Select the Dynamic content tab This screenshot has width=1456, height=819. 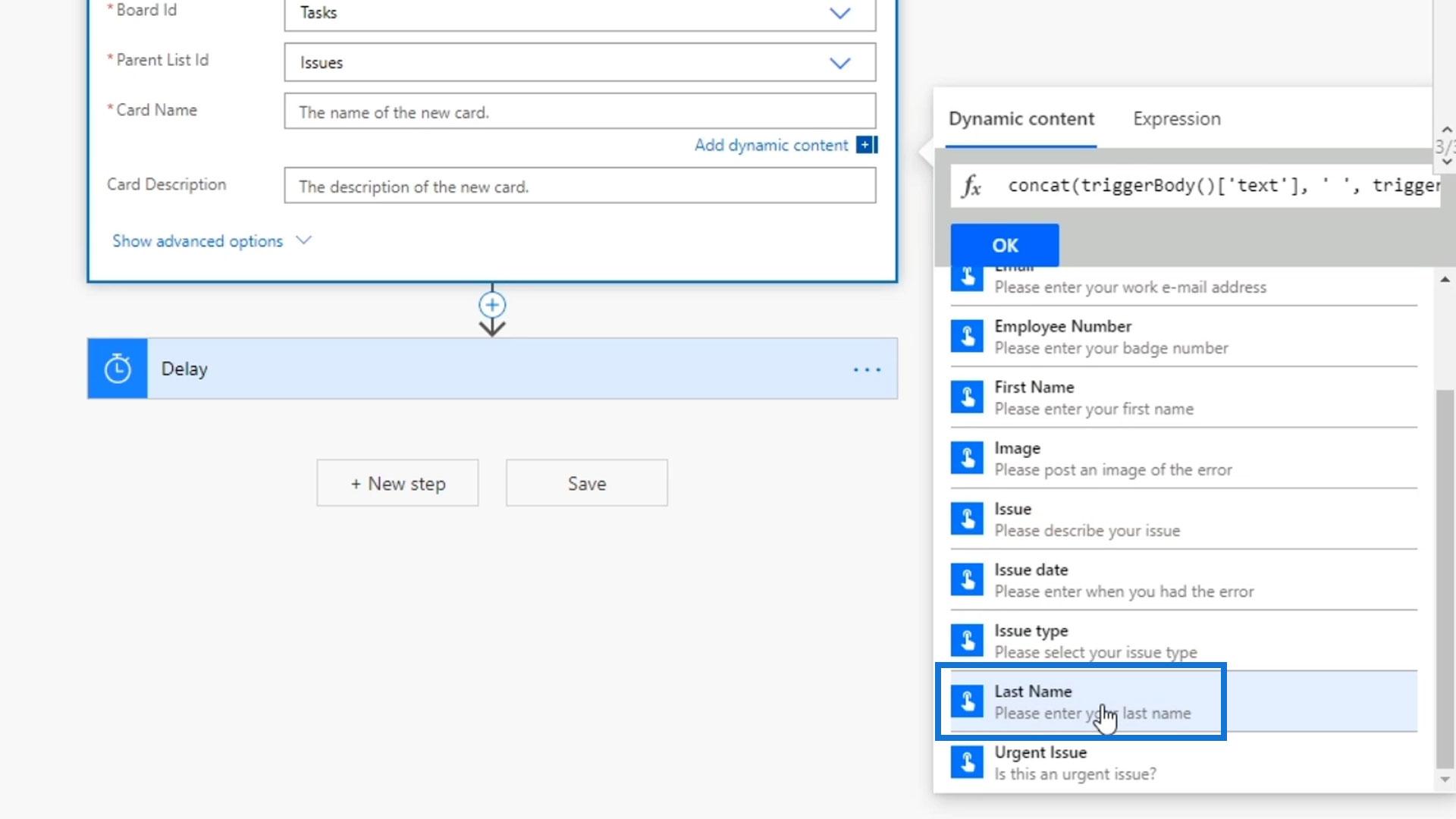[1021, 119]
